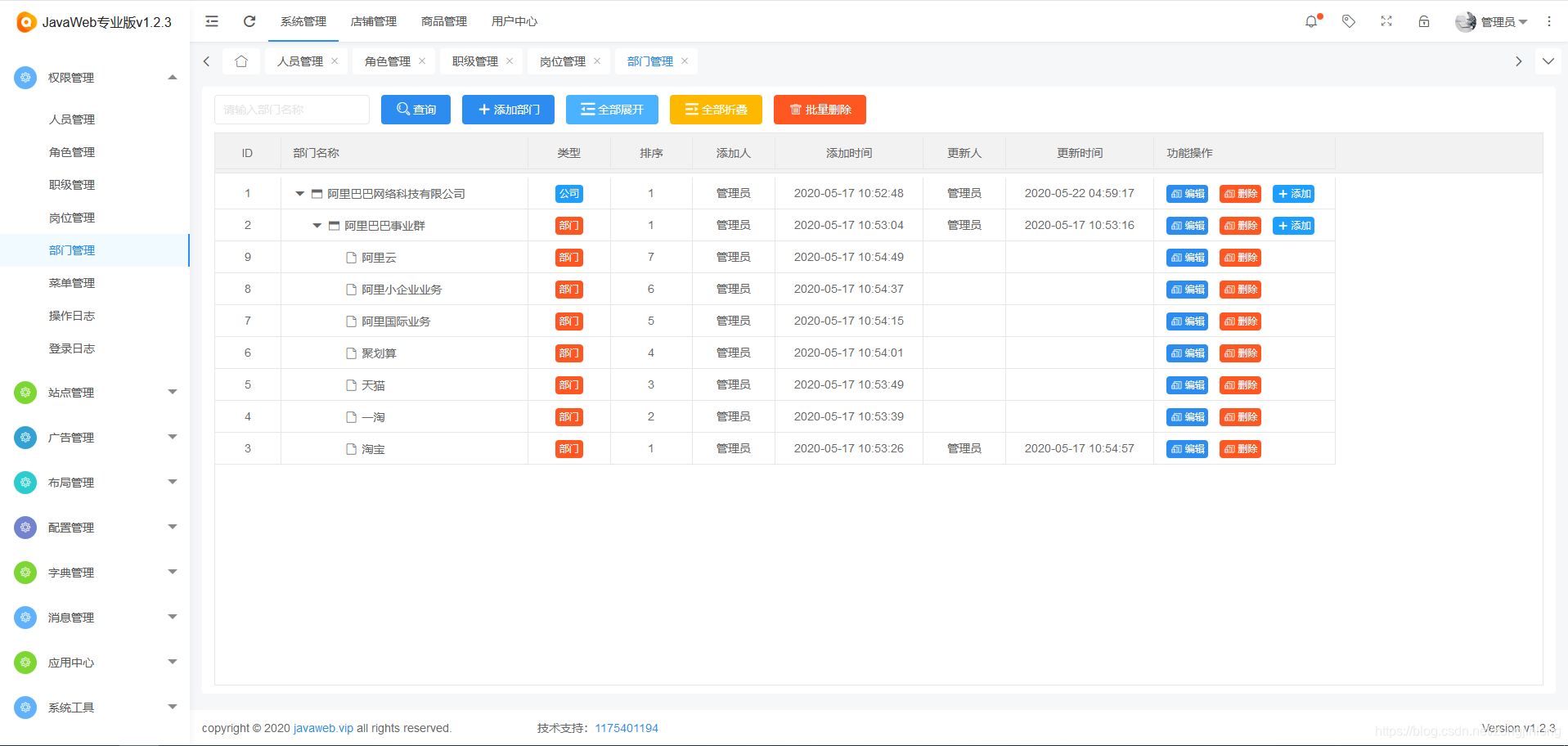The image size is (1568, 746).
Task: Close the 职级管理 tab
Action: pos(510,61)
